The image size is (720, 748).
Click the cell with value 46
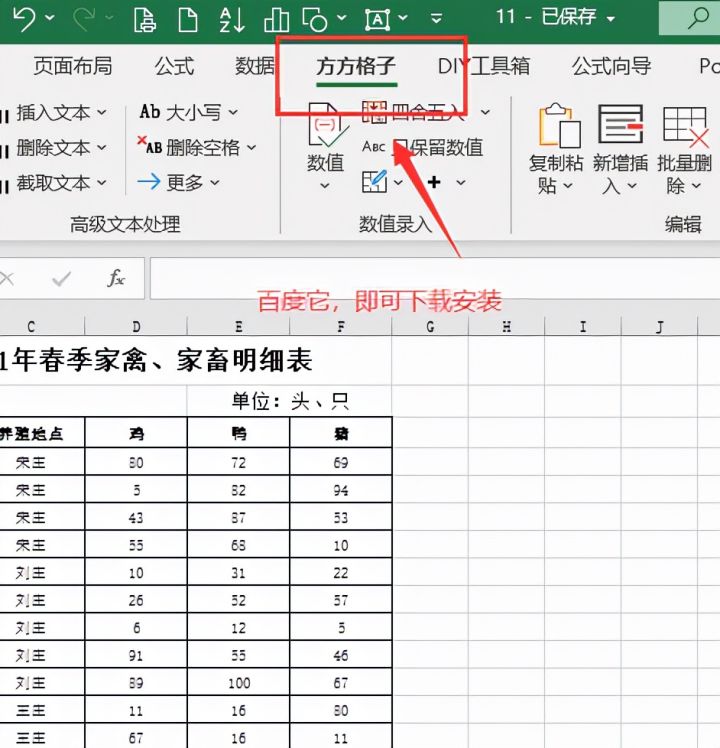pyautogui.click(x=341, y=655)
